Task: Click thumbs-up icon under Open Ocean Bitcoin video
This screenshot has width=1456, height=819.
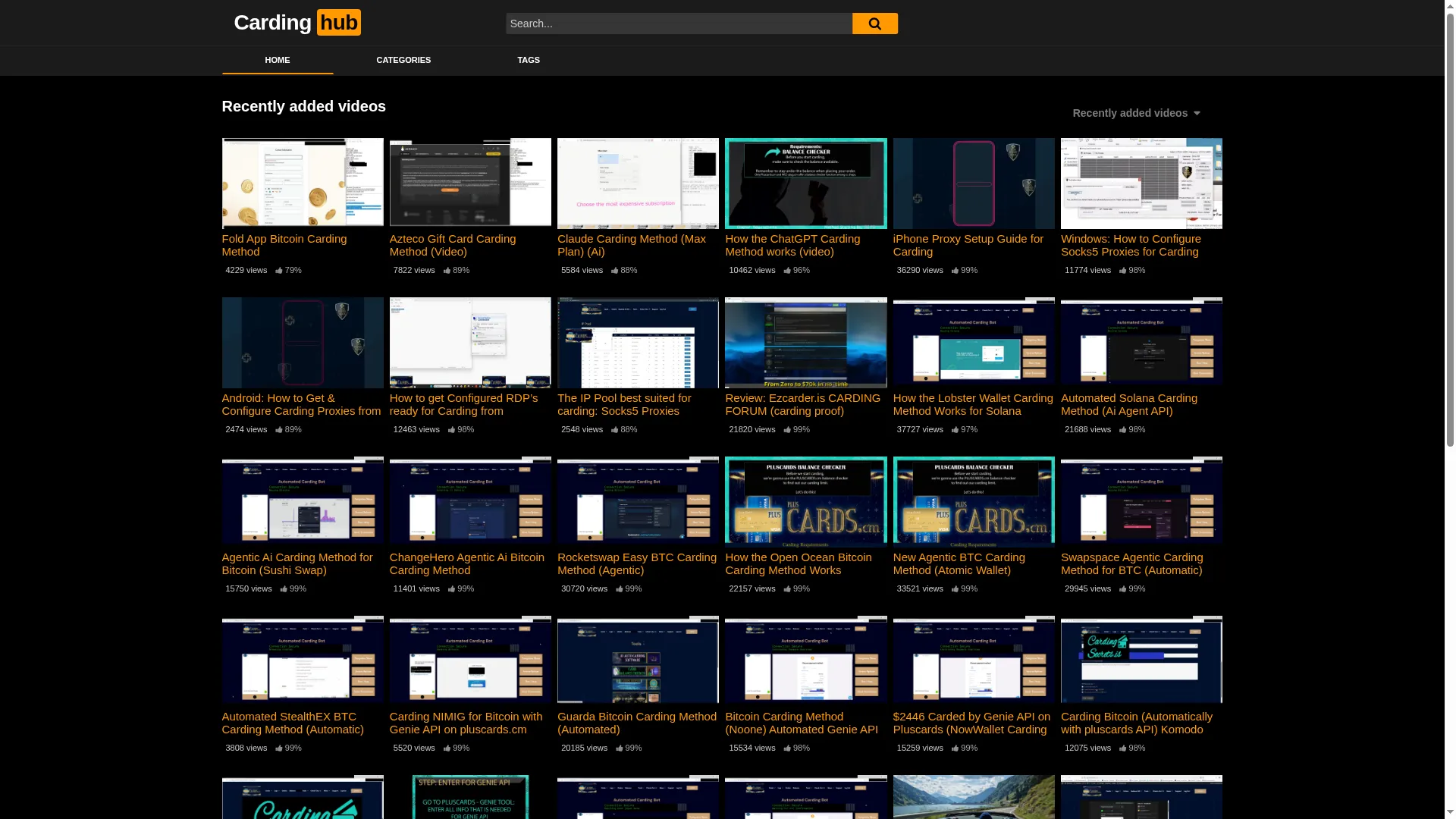Action: (787, 588)
